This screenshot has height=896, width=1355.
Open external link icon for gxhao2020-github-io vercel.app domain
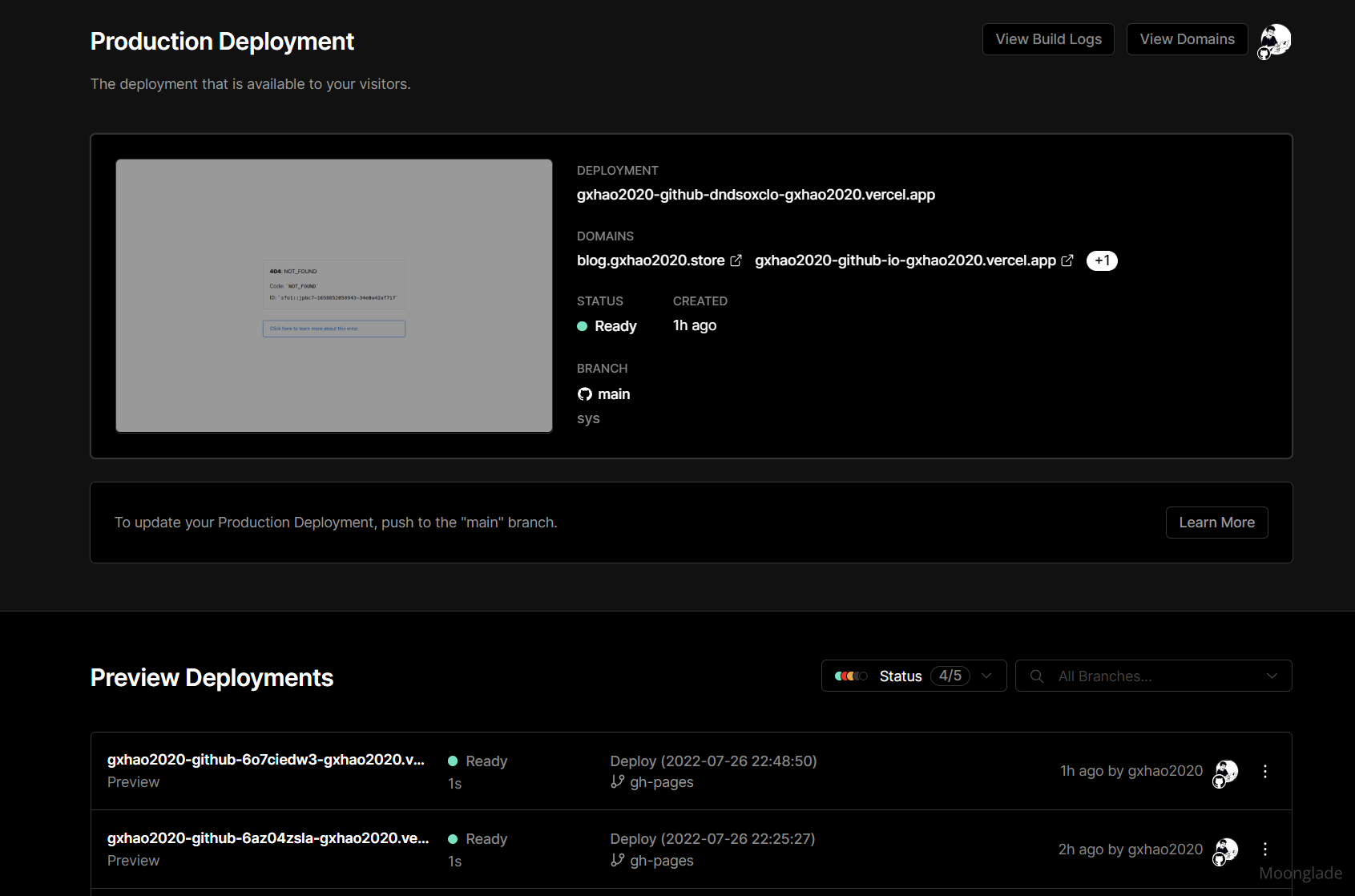point(1067,260)
